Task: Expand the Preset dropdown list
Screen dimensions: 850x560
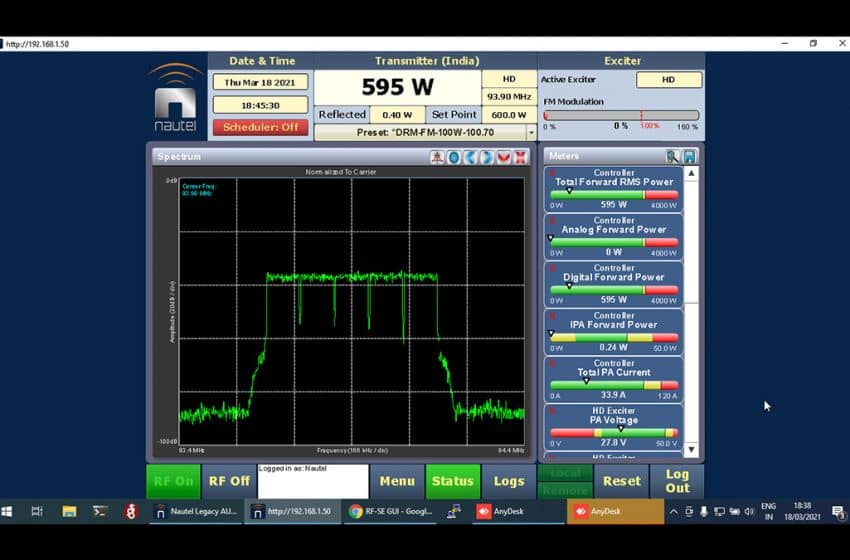Action: tap(531, 132)
